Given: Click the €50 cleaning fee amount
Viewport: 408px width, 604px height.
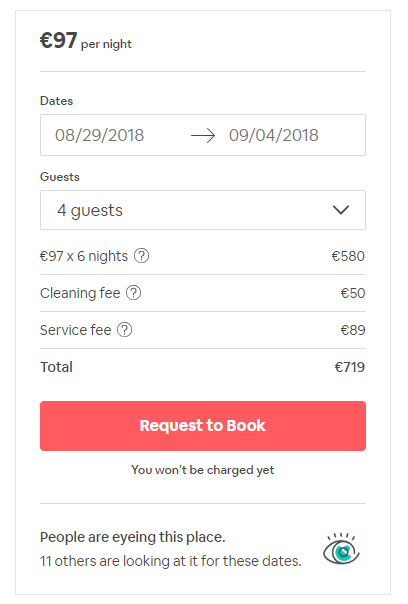Looking at the screenshot, I should [x=353, y=293].
